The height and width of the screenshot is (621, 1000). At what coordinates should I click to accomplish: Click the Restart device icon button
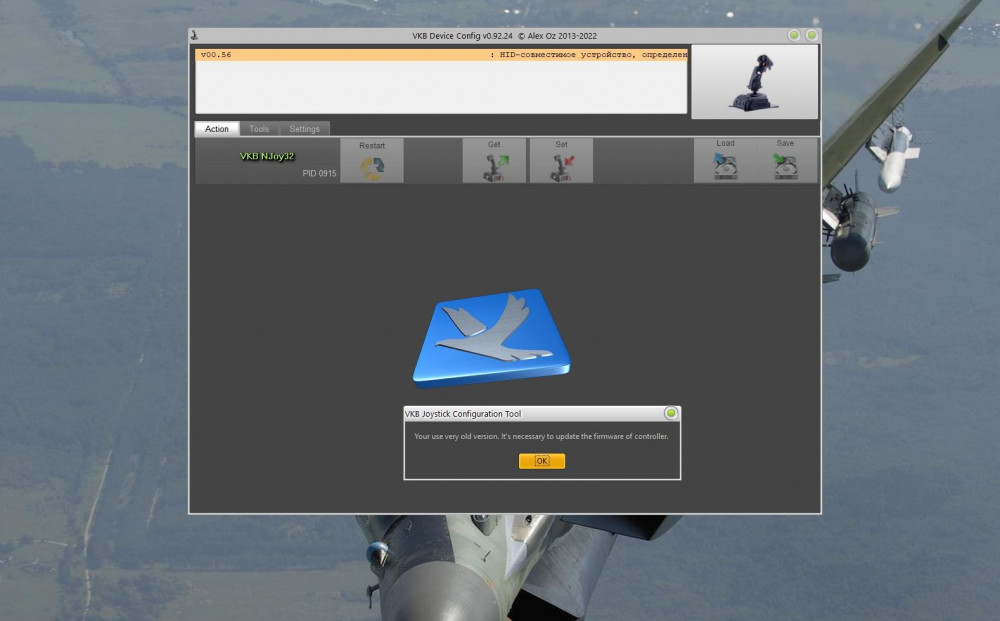click(x=372, y=161)
